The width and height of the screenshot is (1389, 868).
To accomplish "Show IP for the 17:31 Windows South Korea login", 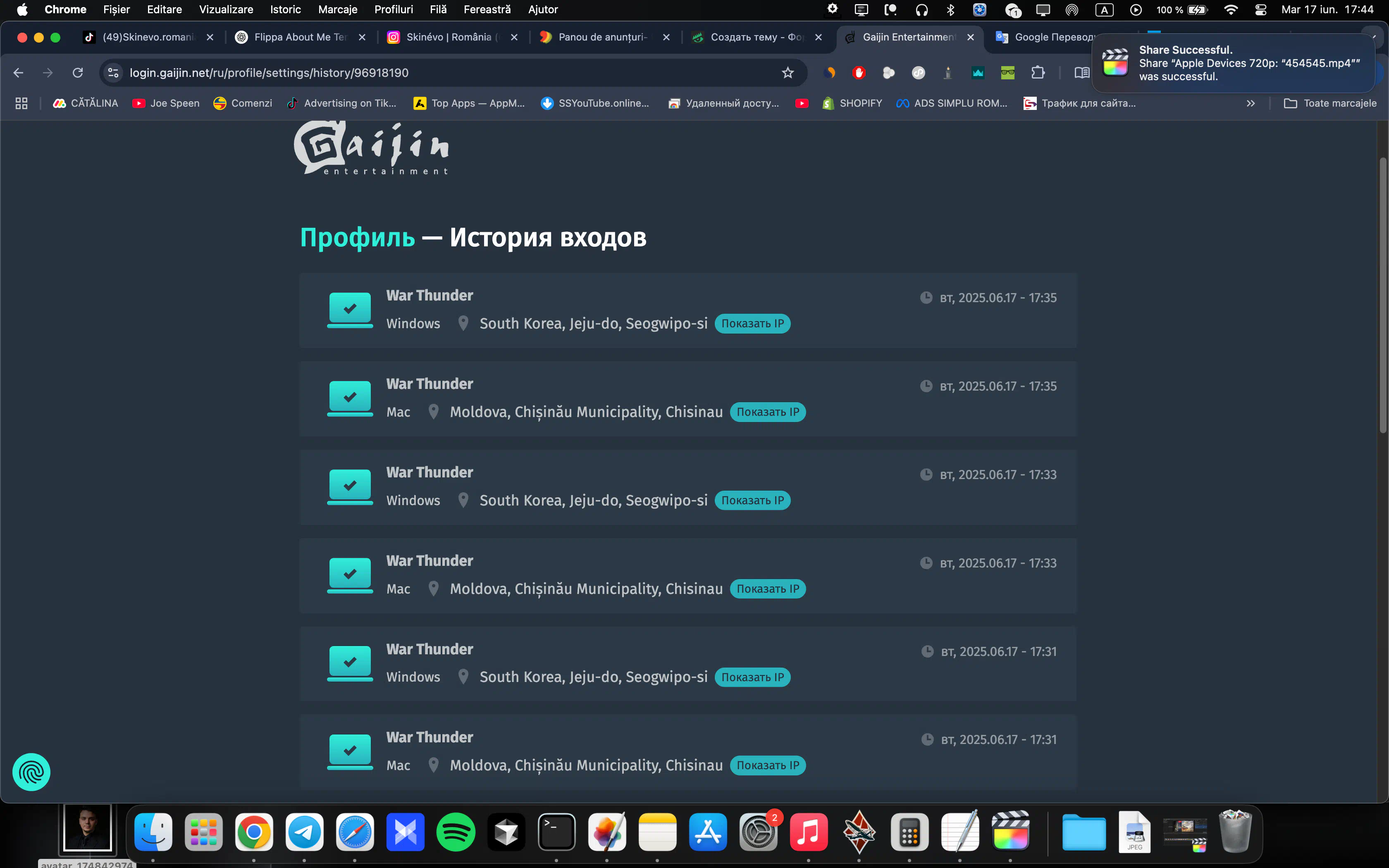I will [752, 677].
